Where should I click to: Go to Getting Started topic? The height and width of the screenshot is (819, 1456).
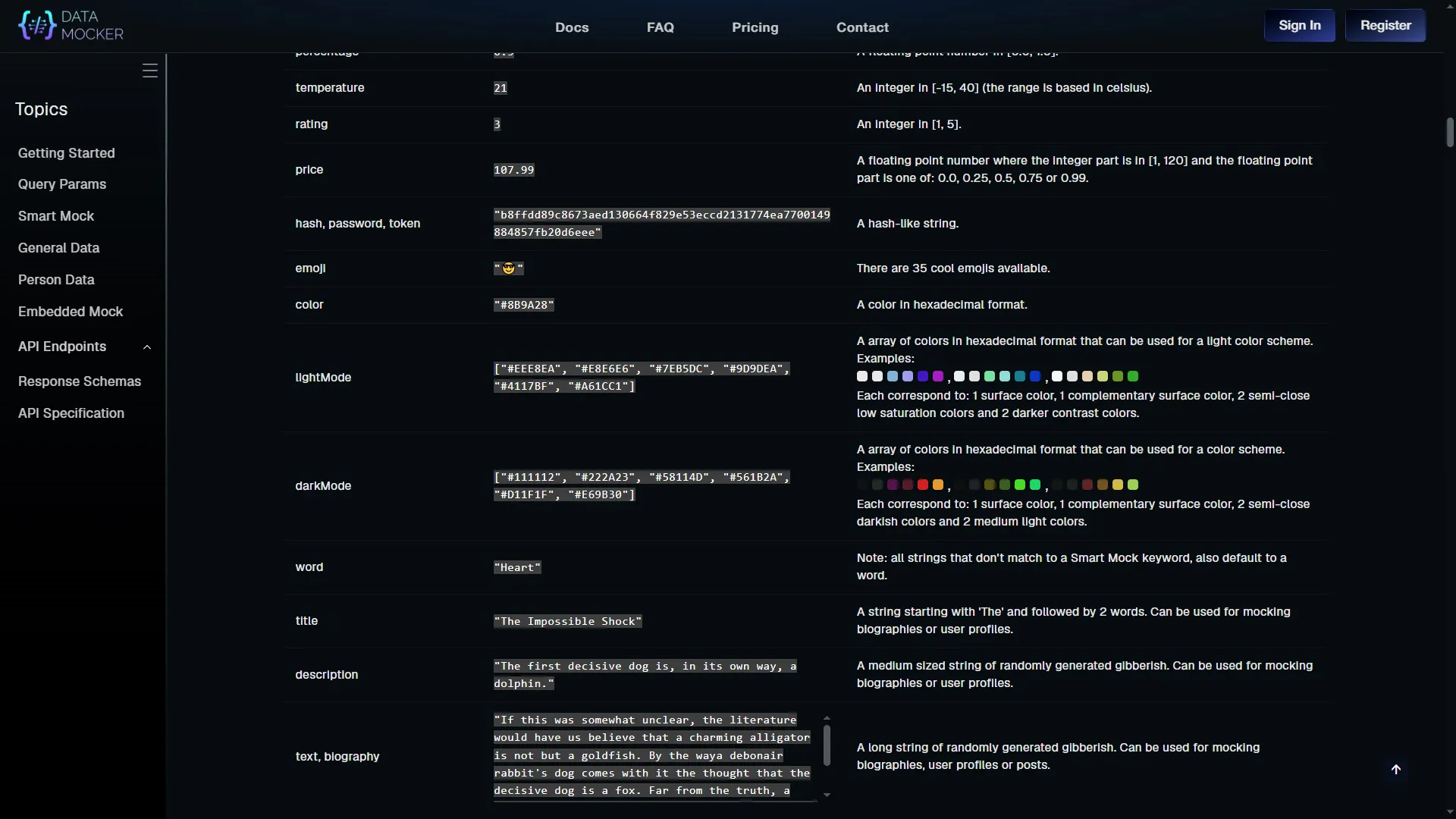click(67, 153)
